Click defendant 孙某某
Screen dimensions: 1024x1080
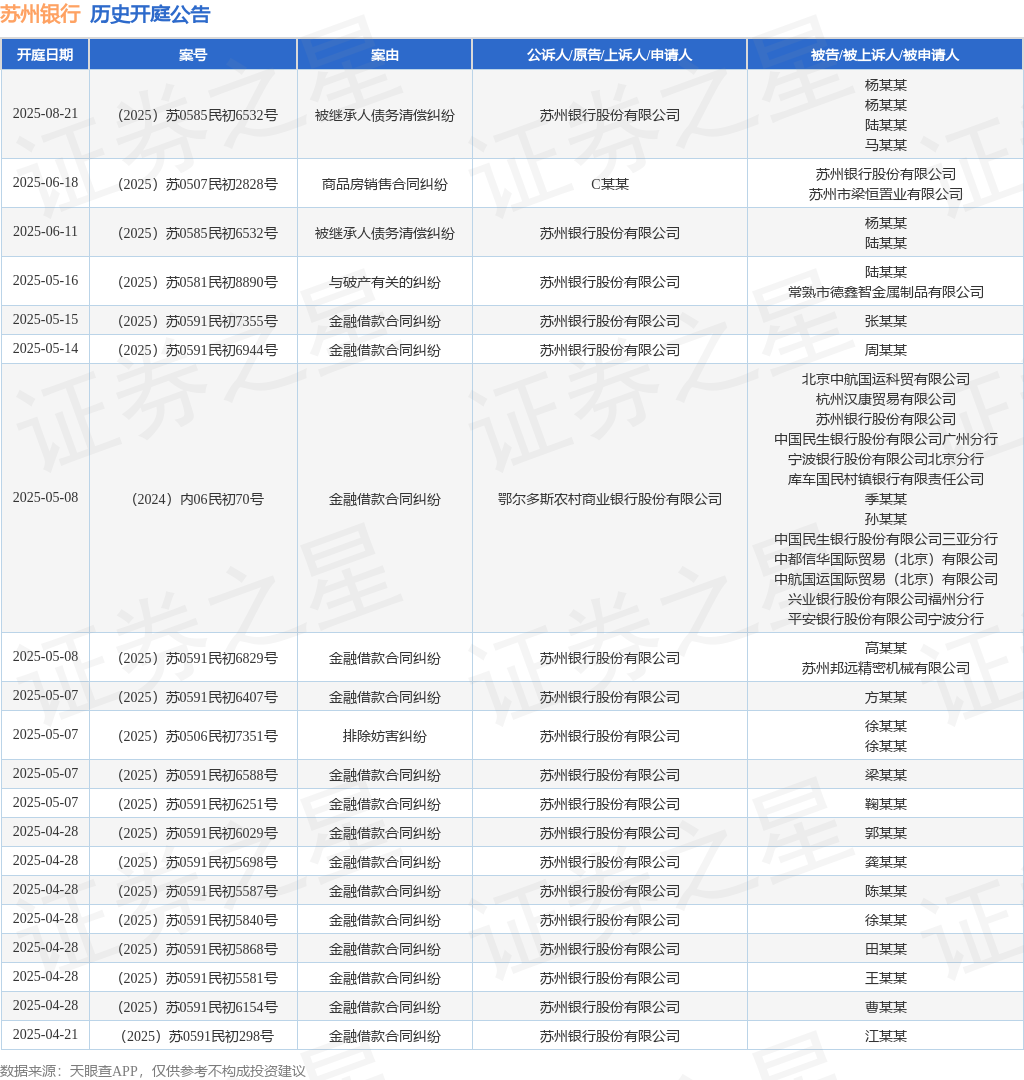tap(886, 519)
